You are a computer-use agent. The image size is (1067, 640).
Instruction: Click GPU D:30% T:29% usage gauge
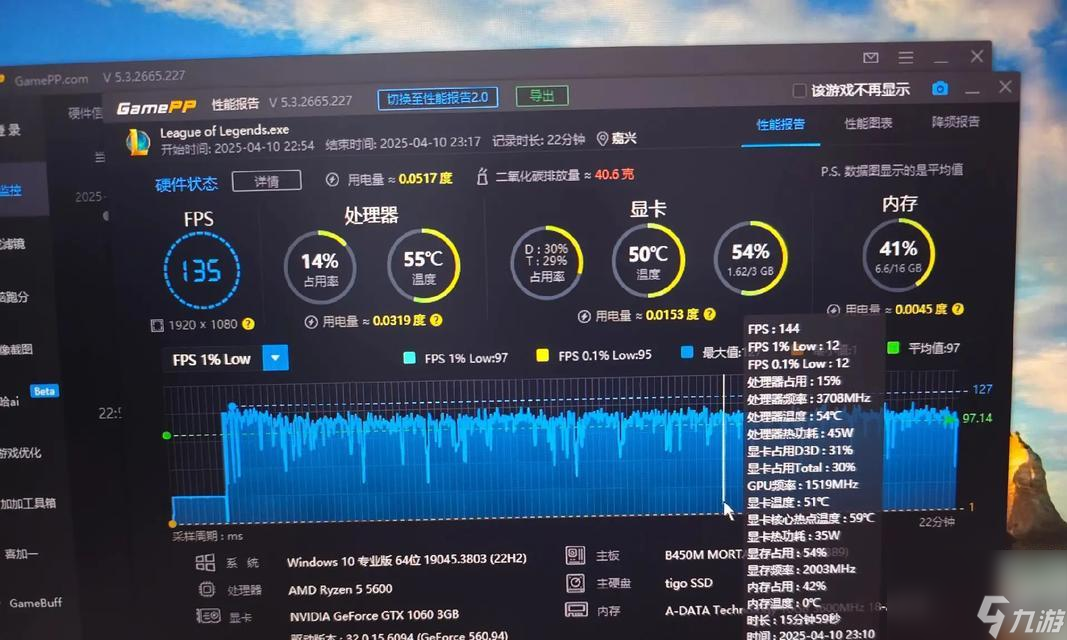coord(546,263)
